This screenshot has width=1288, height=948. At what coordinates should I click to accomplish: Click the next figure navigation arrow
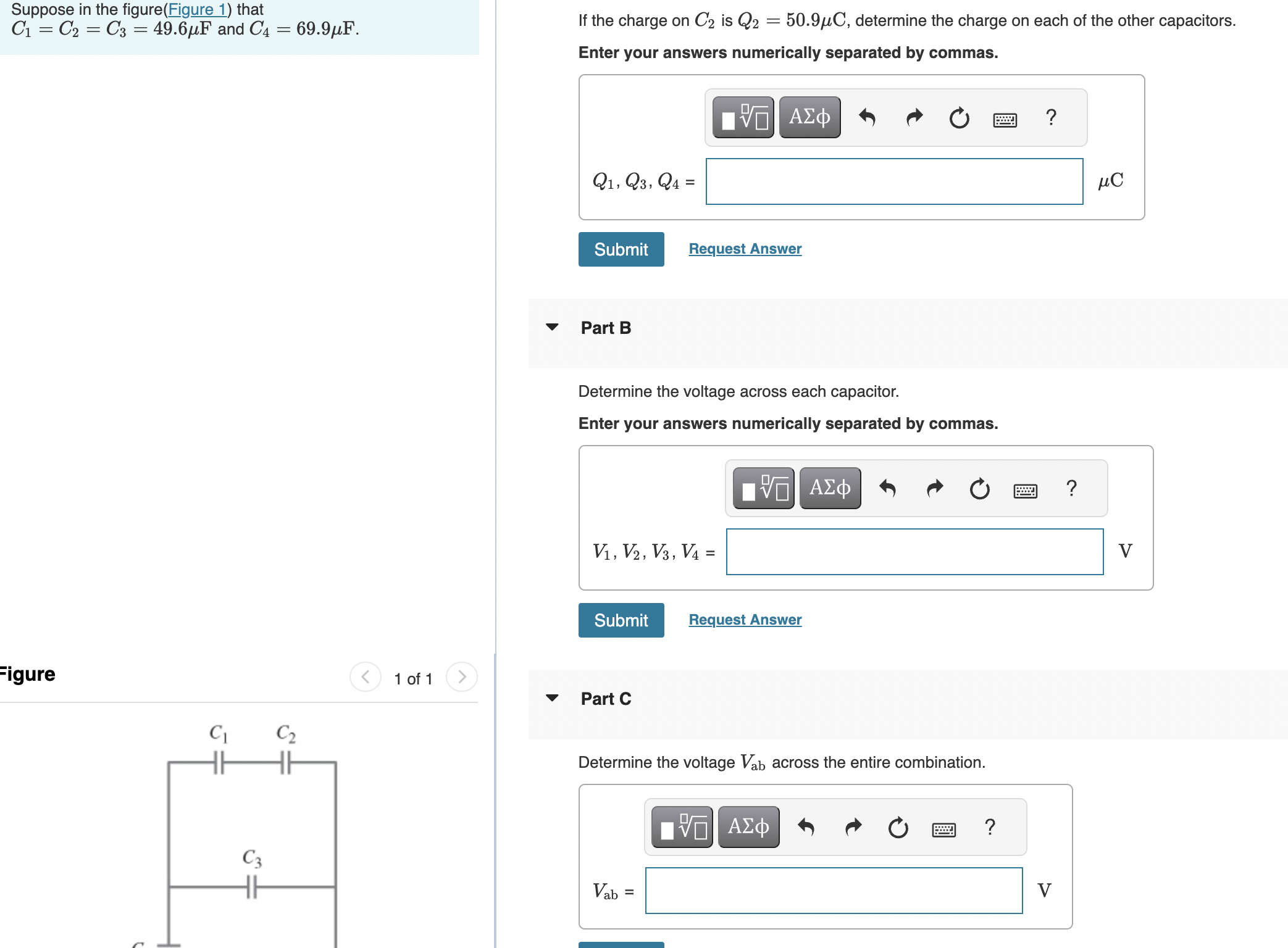click(461, 677)
